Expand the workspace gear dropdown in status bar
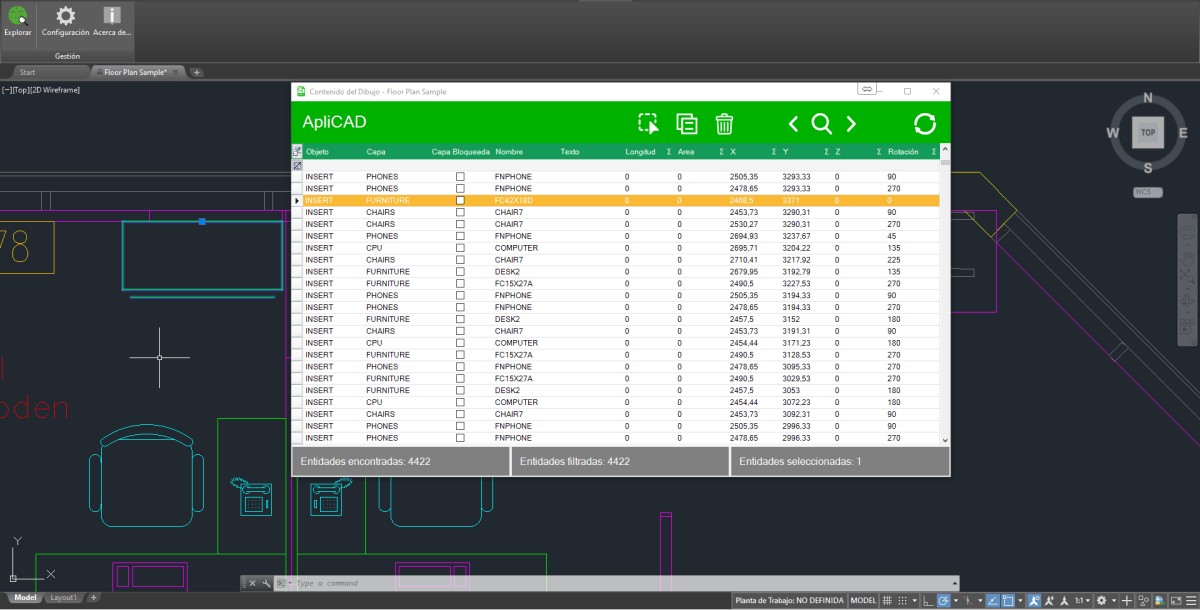The height and width of the screenshot is (610, 1200). (x=1113, y=600)
